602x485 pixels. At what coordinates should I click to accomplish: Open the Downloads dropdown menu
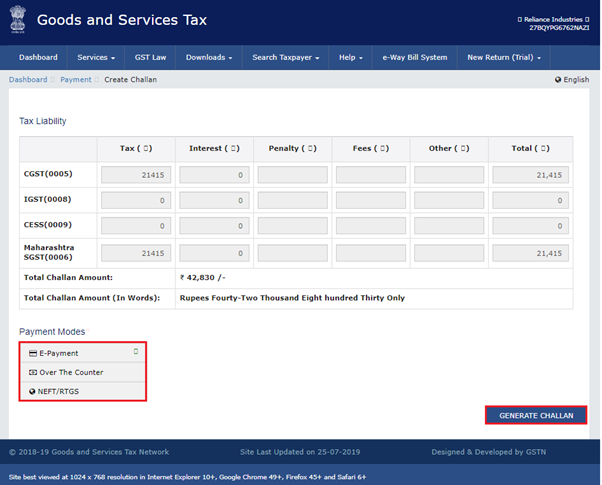pyautogui.click(x=209, y=57)
